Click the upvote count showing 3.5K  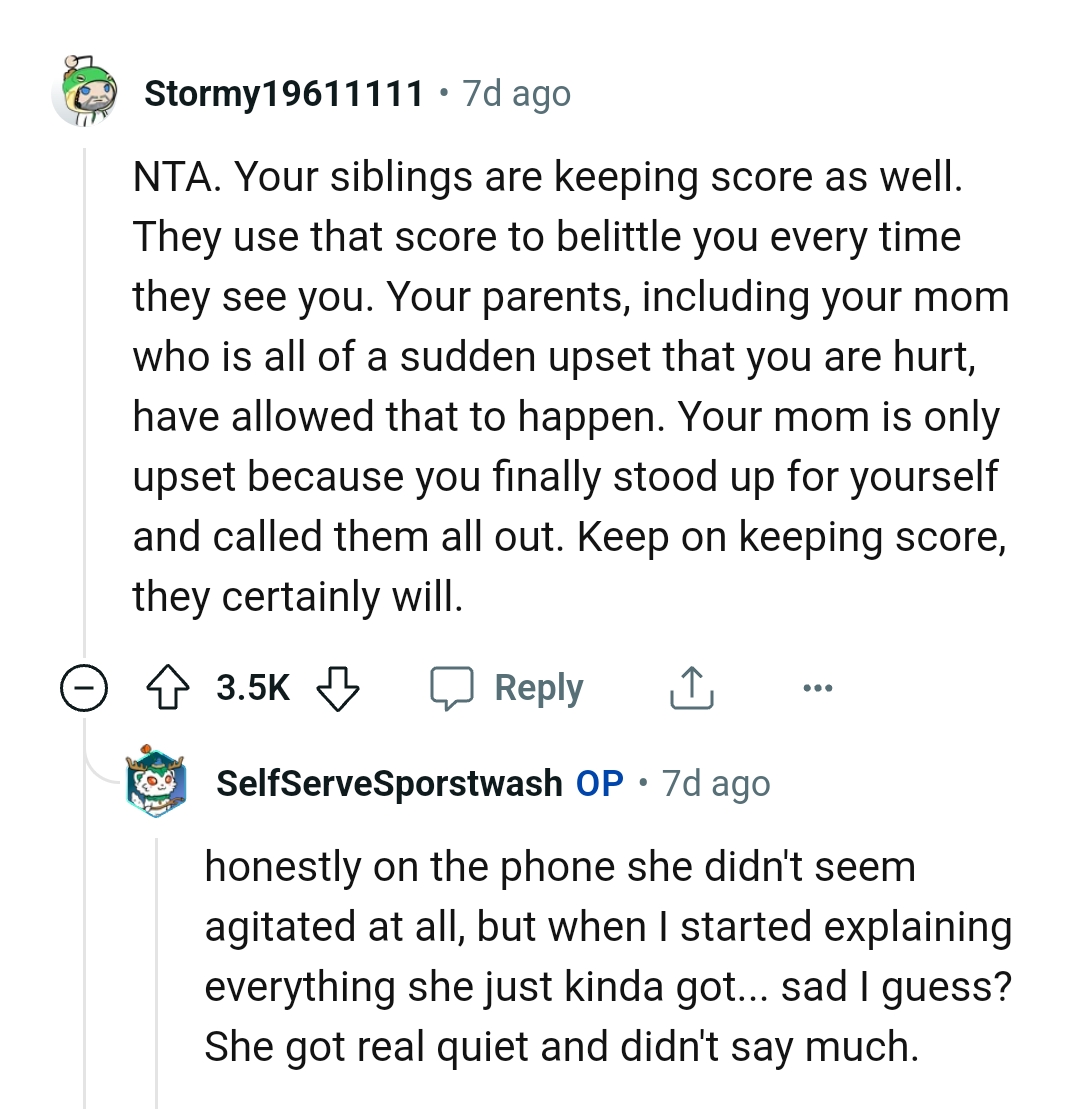(252, 687)
